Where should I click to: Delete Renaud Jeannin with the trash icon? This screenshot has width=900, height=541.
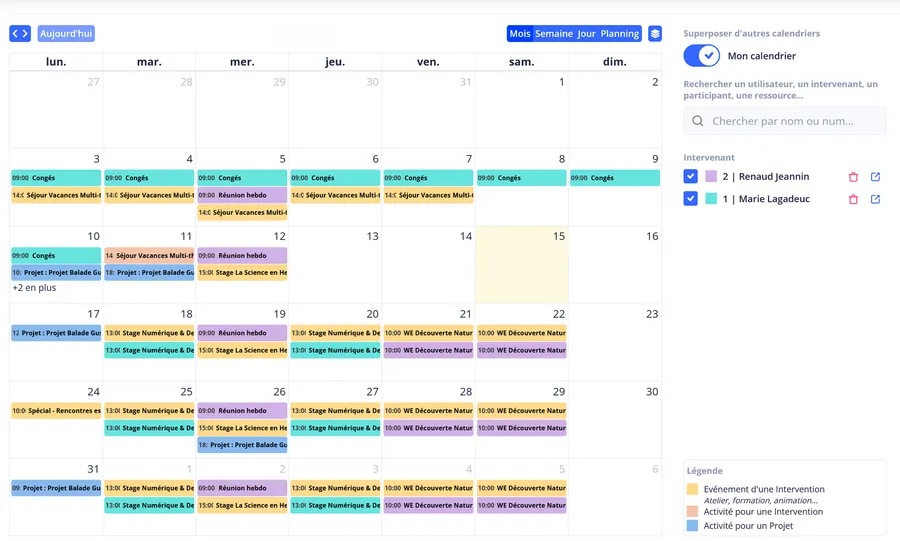[854, 177]
